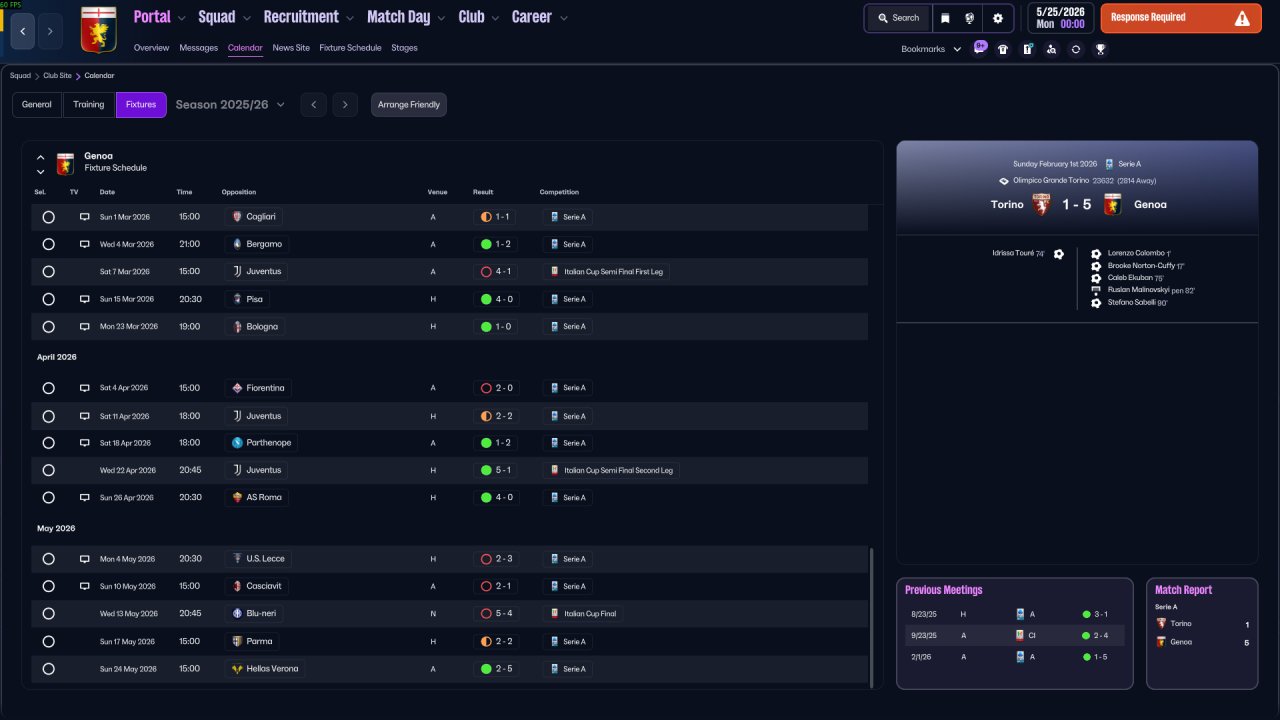
Task: Switch to the General calendar view
Action: tap(37, 105)
